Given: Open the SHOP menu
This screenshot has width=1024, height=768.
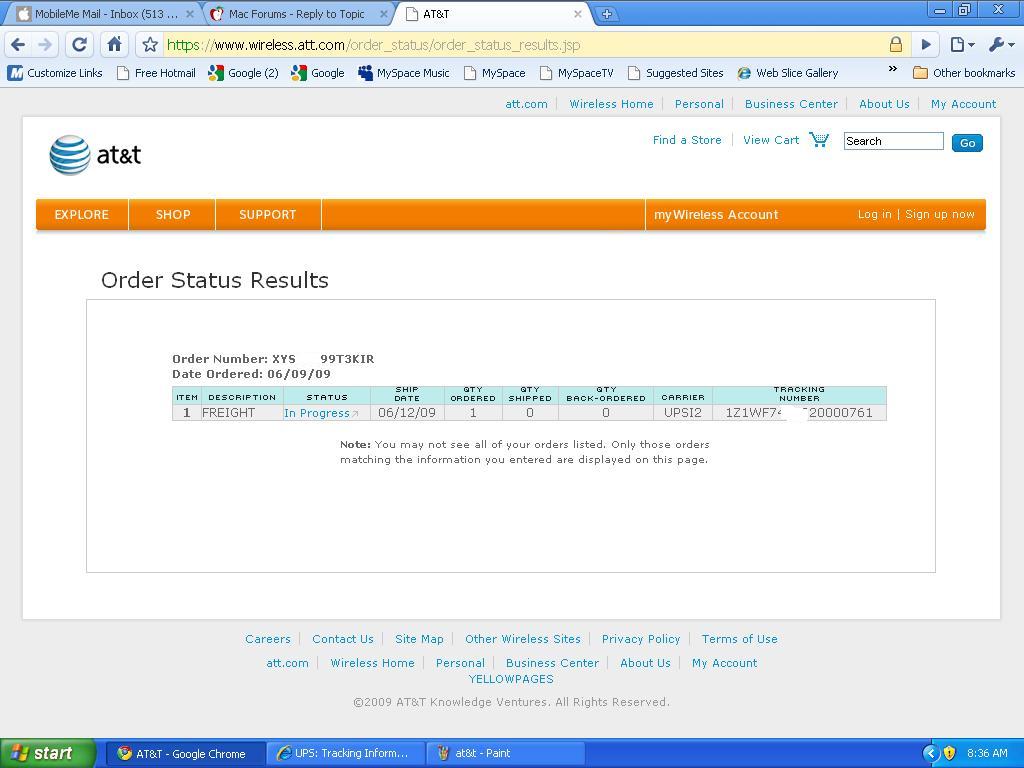Looking at the screenshot, I should click(172, 214).
